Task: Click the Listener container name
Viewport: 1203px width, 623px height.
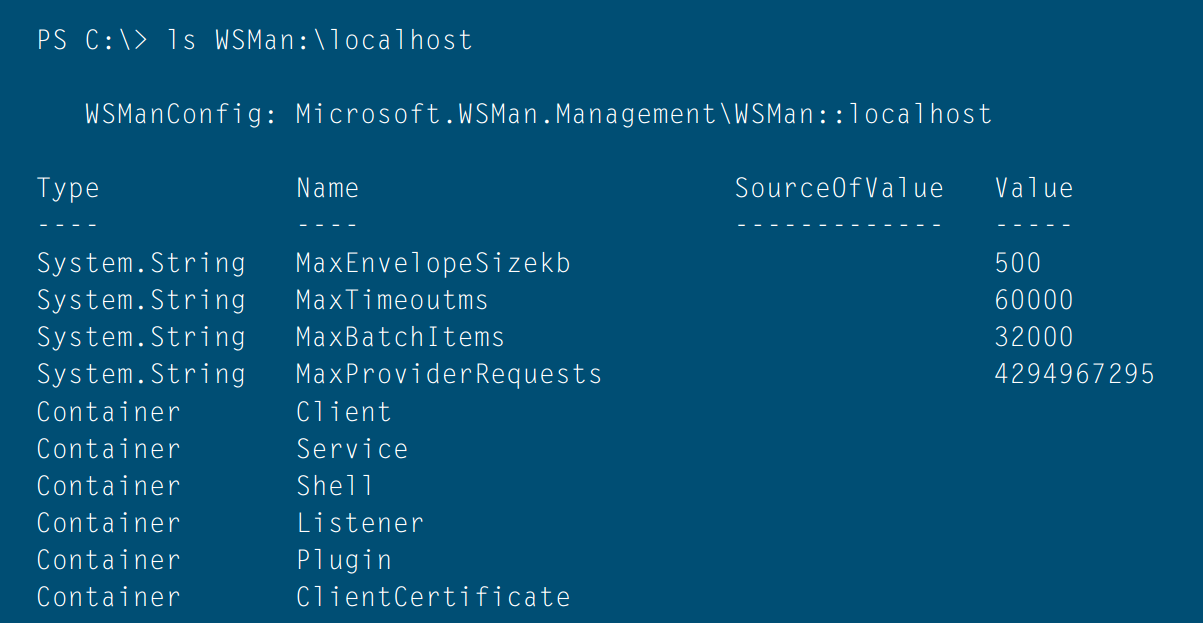Action: [x=360, y=523]
